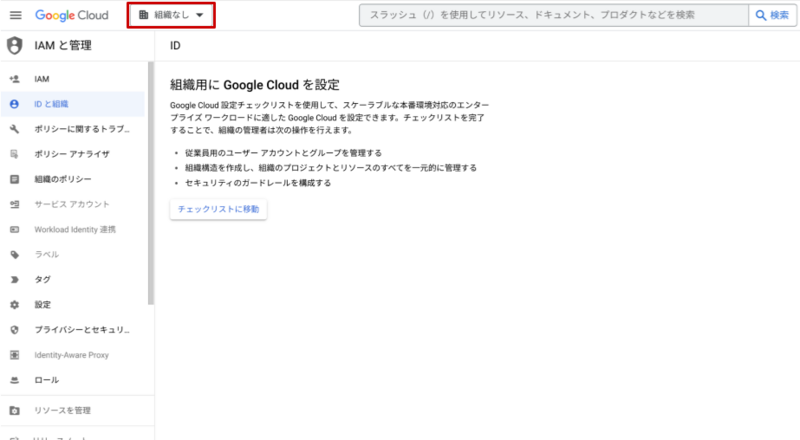The image size is (800, 440).
Task: Click the arrow-shaped タグ icon
Action: click(x=14, y=280)
